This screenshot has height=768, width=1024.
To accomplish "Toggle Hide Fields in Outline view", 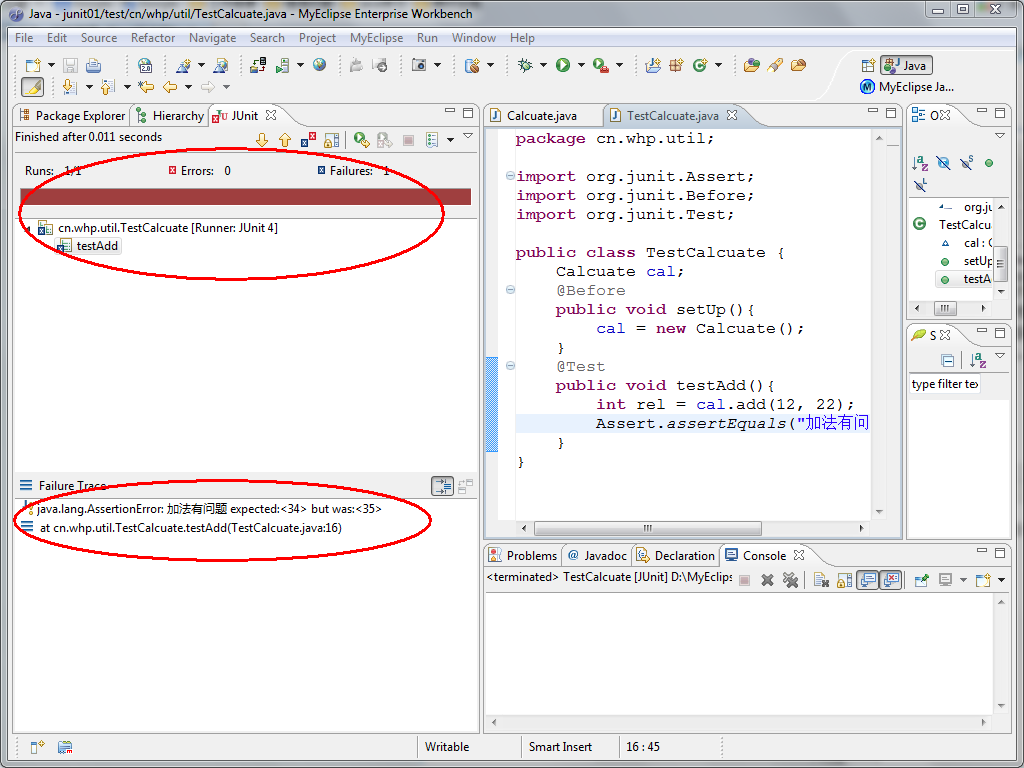I will tap(943, 163).
